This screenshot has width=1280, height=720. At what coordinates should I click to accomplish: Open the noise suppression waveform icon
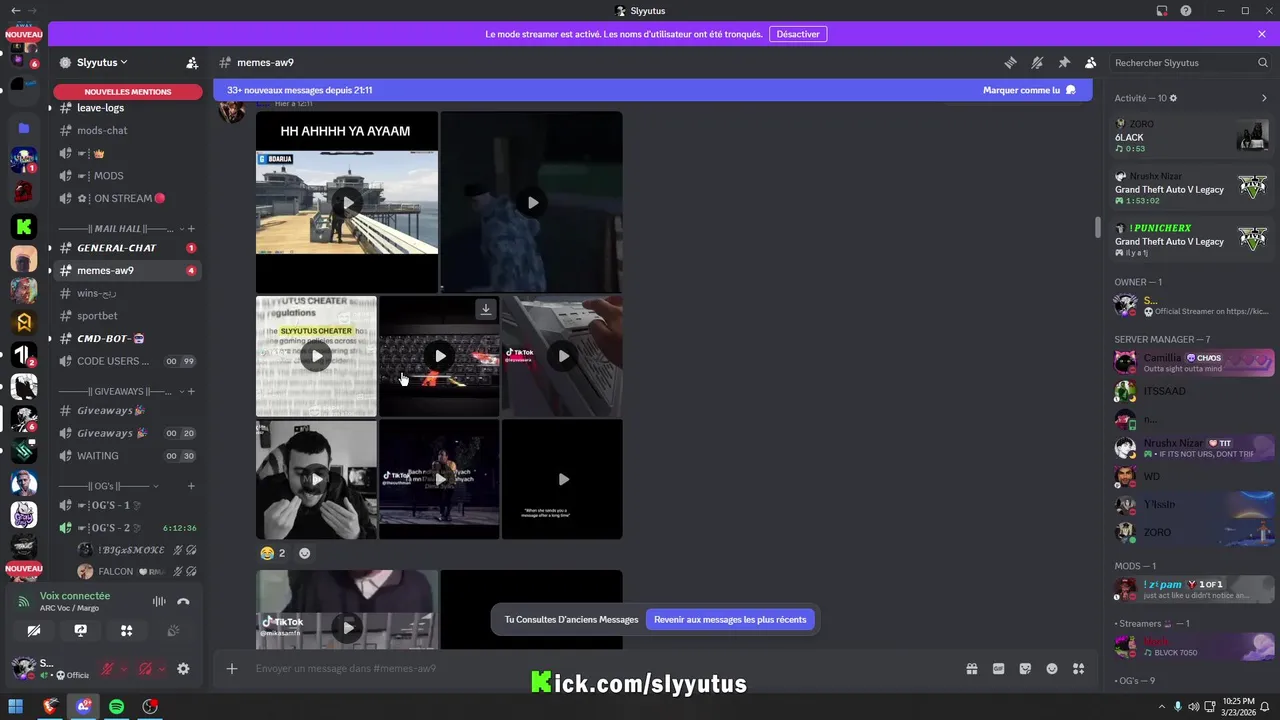(158, 601)
